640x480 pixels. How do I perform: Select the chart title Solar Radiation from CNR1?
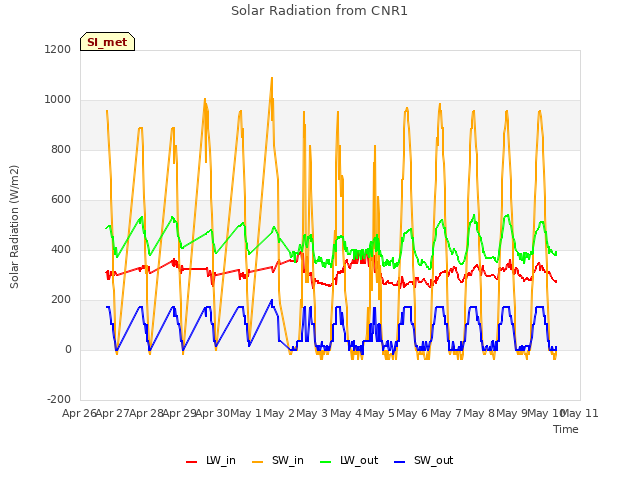pyautogui.click(x=319, y=11)
